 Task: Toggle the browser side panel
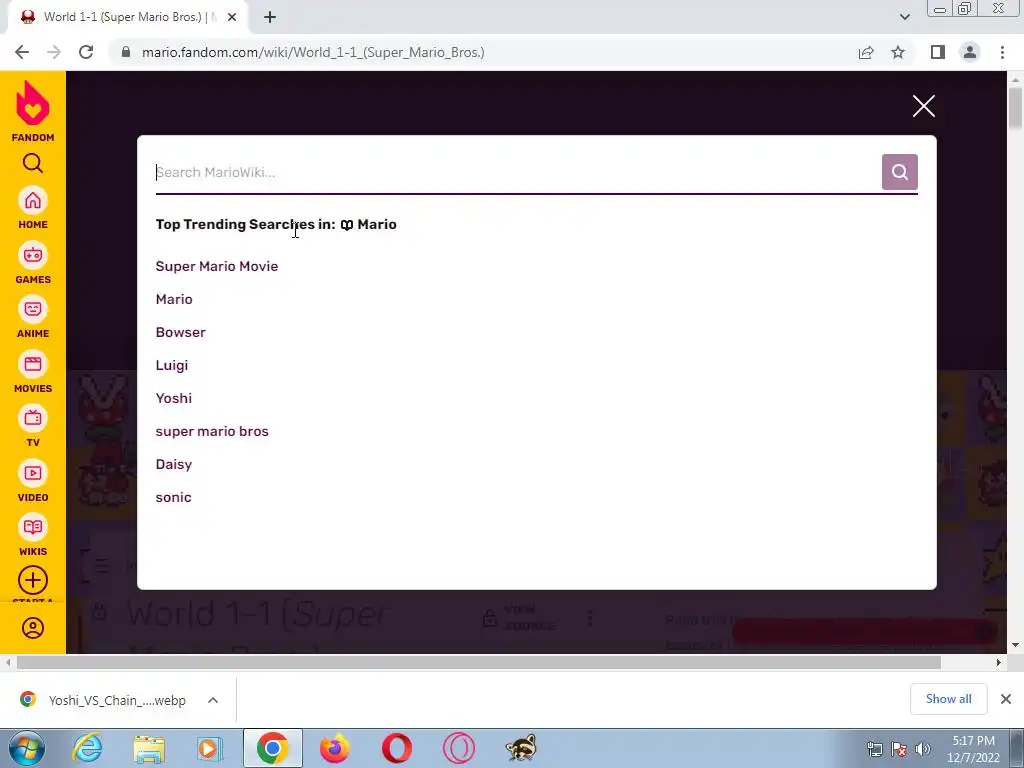click(x=938, y=52)
